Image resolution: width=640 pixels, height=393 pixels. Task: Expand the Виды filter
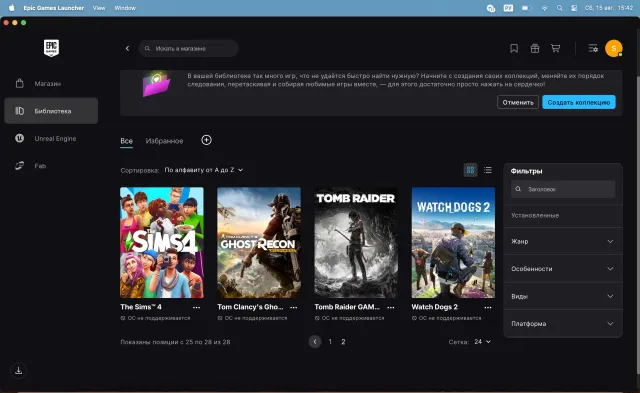point(563,296)
